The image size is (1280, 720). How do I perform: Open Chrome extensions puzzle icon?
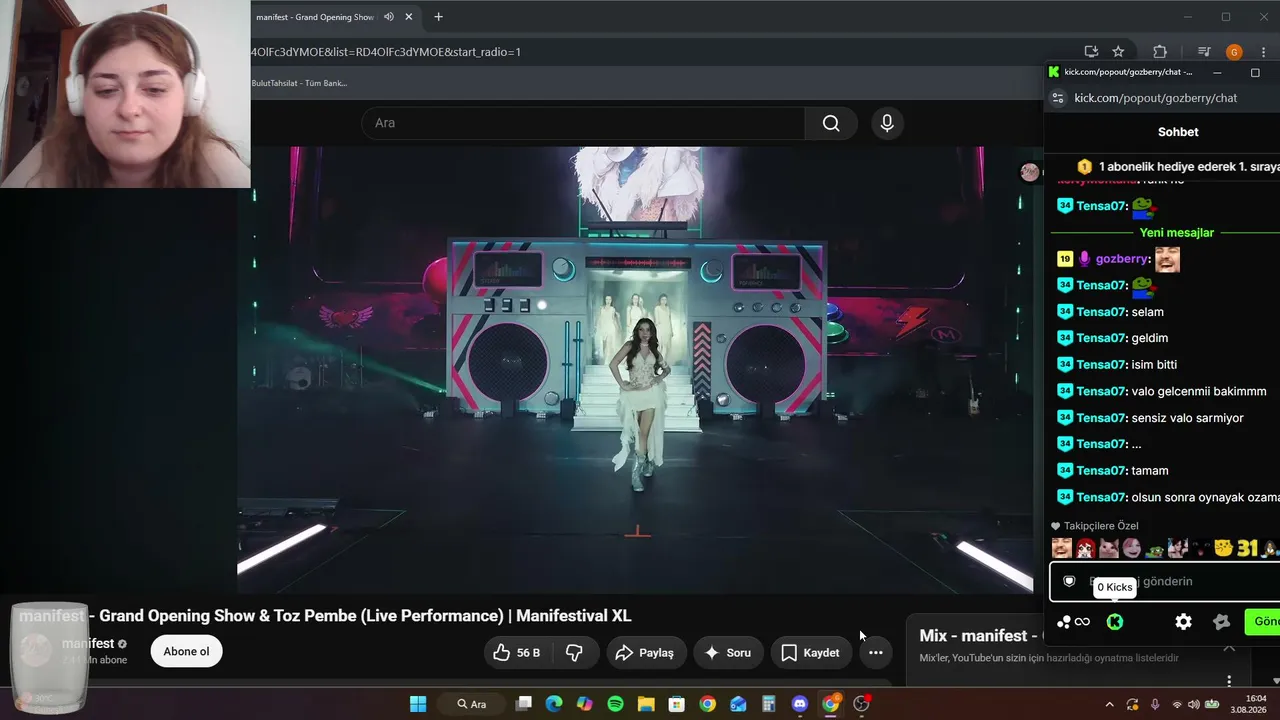pos(1160,52)
